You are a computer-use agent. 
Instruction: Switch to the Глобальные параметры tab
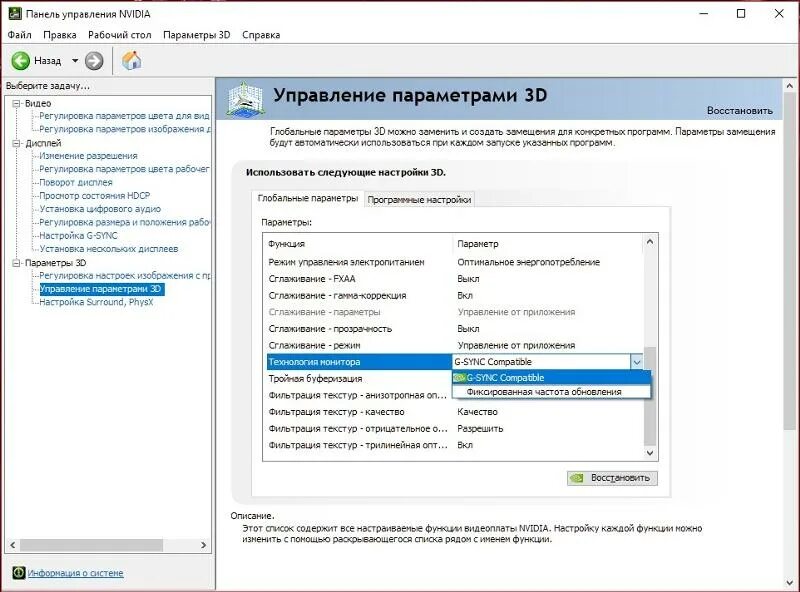[x=307, y=198]
